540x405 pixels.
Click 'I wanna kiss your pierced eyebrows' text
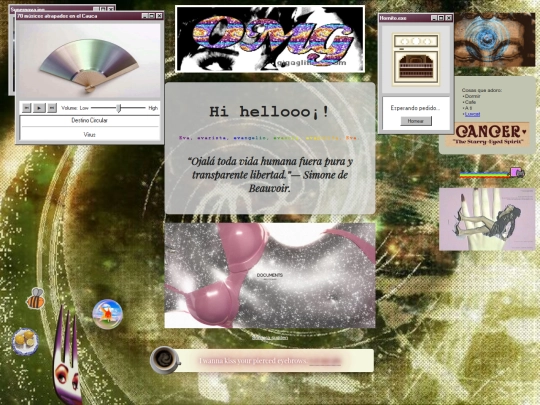click(253, 361)
